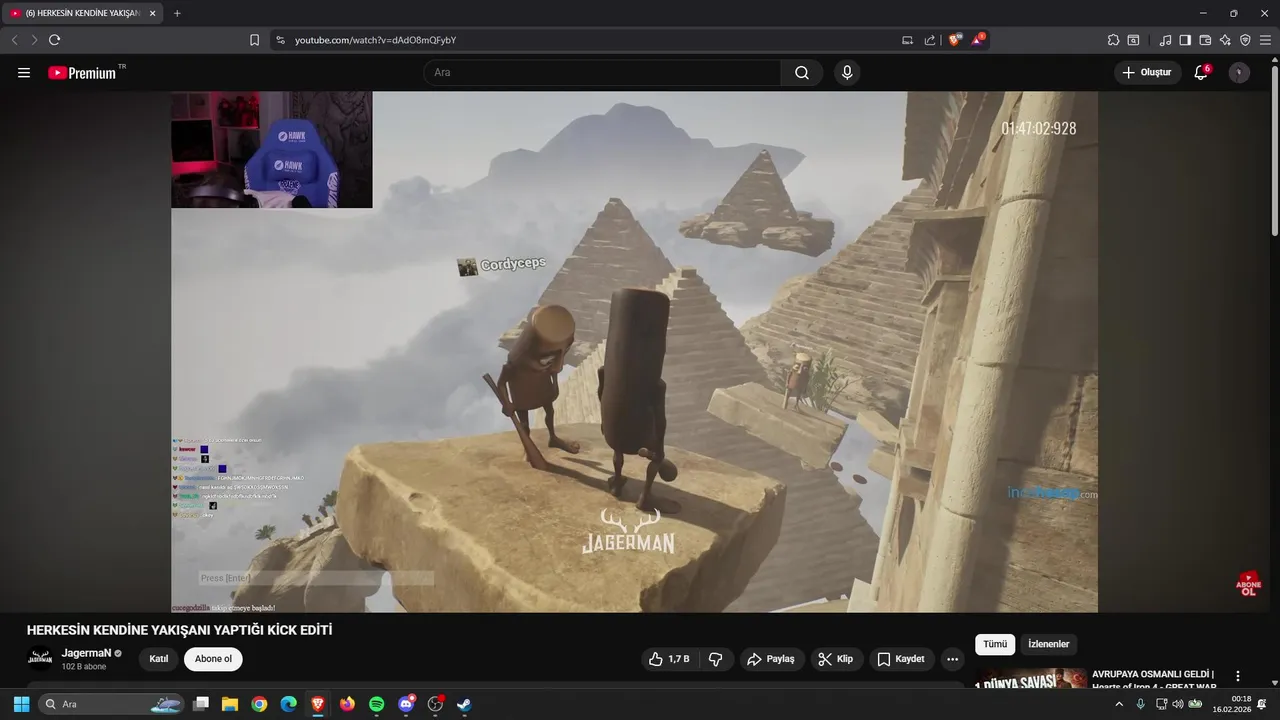The image size is (1280, 720).
Task: Open Spotify from taskbar
Action: (376, 704)
